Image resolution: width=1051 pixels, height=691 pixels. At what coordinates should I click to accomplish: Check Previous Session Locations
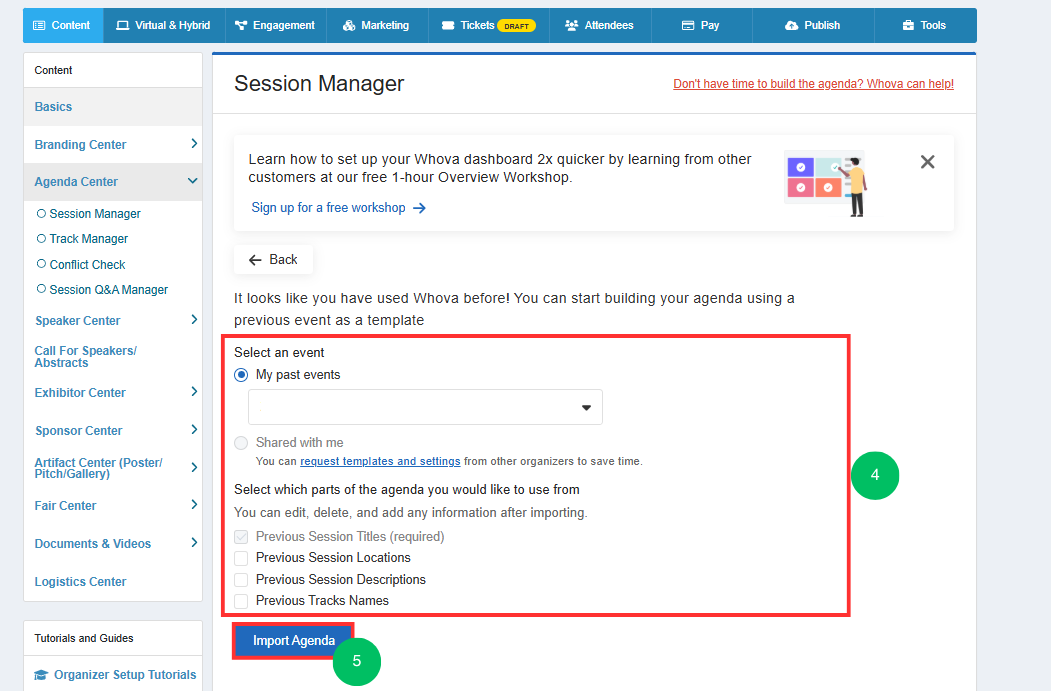click(x=241, y=558)
